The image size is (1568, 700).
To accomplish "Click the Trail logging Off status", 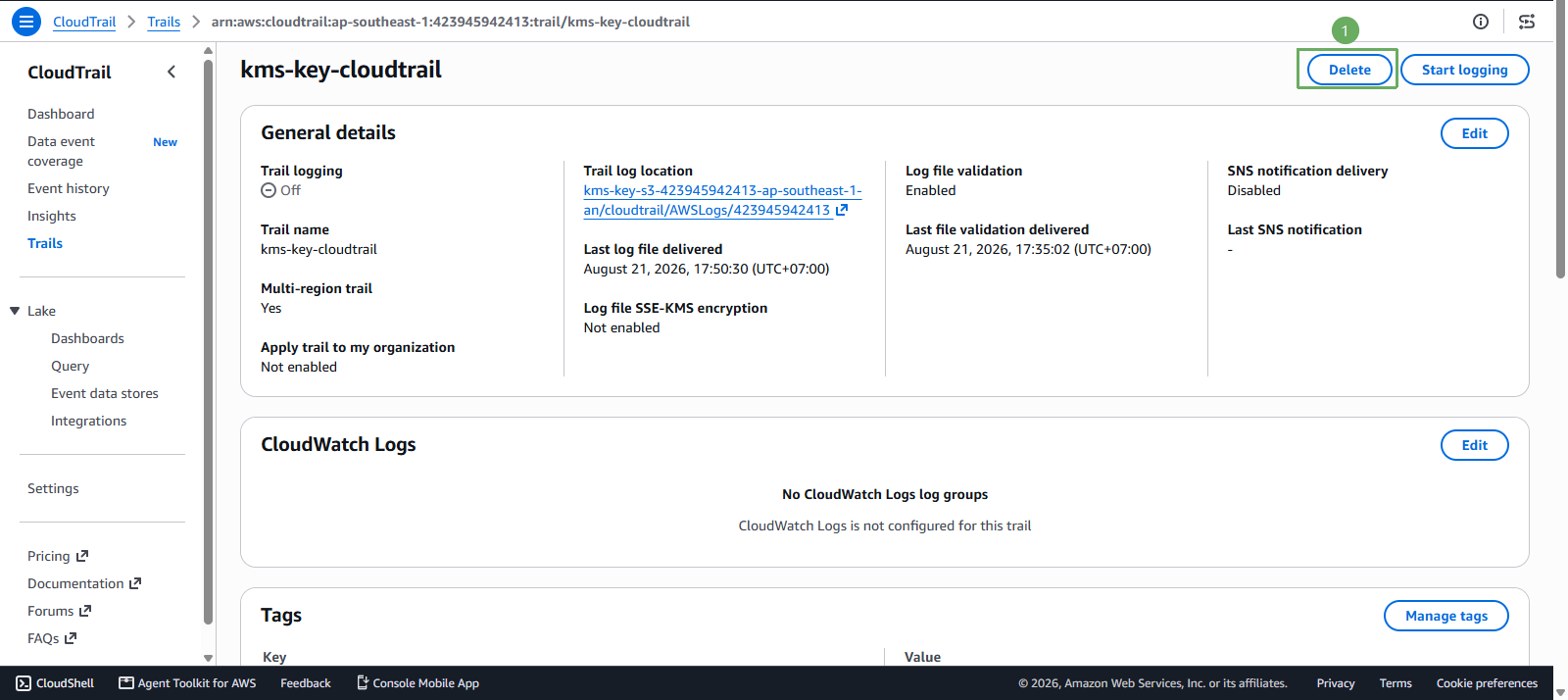I will point(281,190).
